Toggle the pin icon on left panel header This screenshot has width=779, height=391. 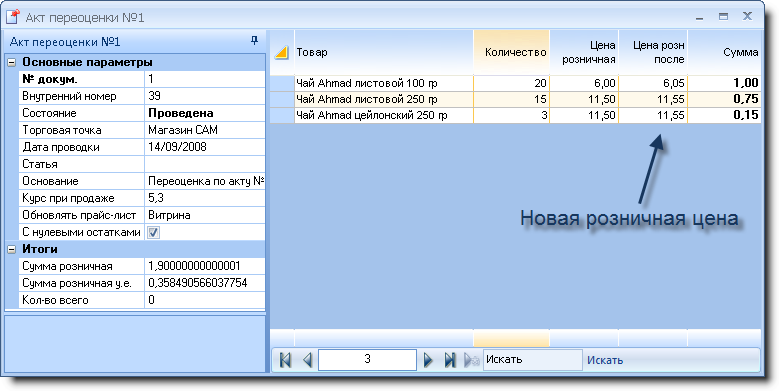254,41
